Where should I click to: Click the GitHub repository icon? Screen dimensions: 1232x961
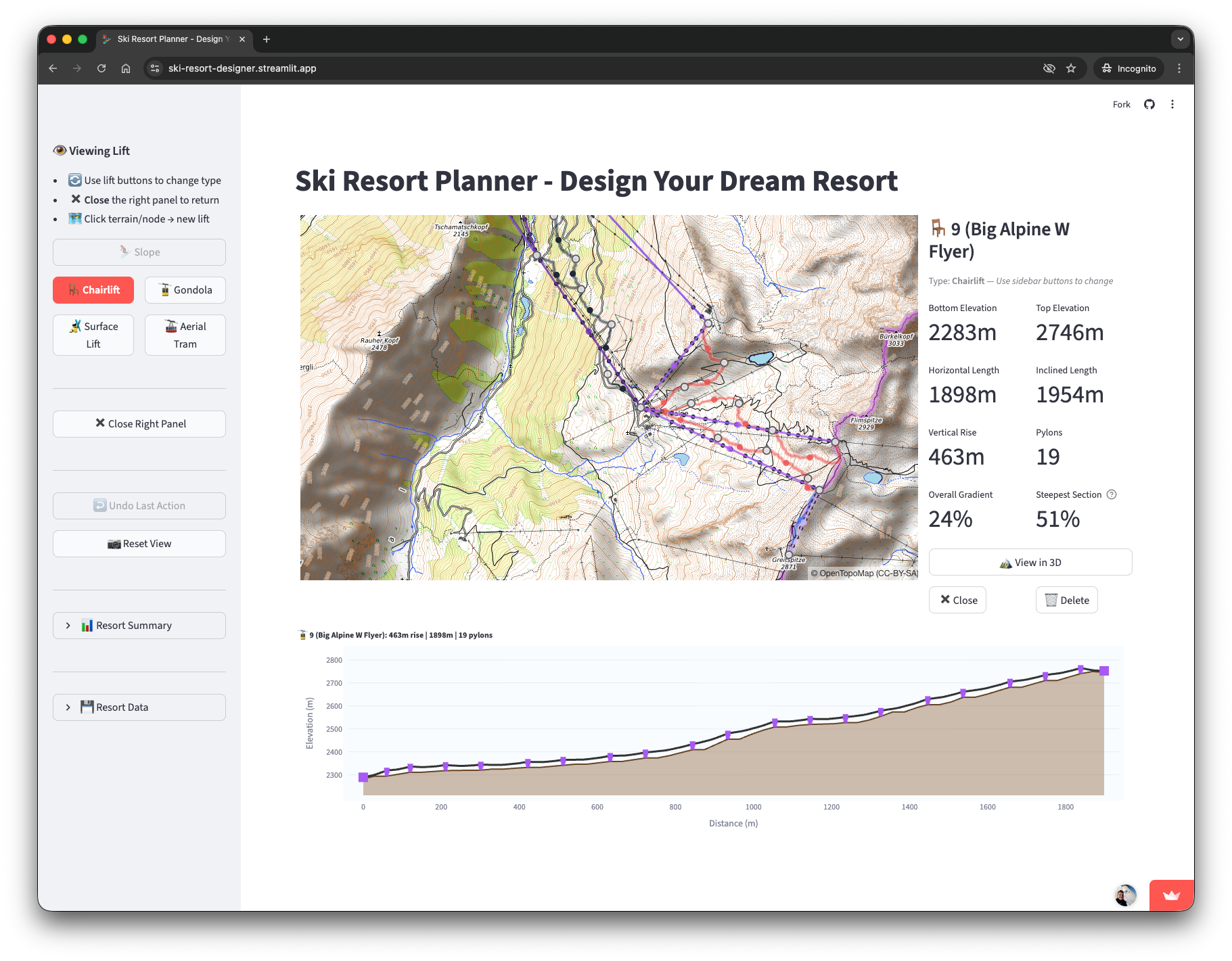1149,104
